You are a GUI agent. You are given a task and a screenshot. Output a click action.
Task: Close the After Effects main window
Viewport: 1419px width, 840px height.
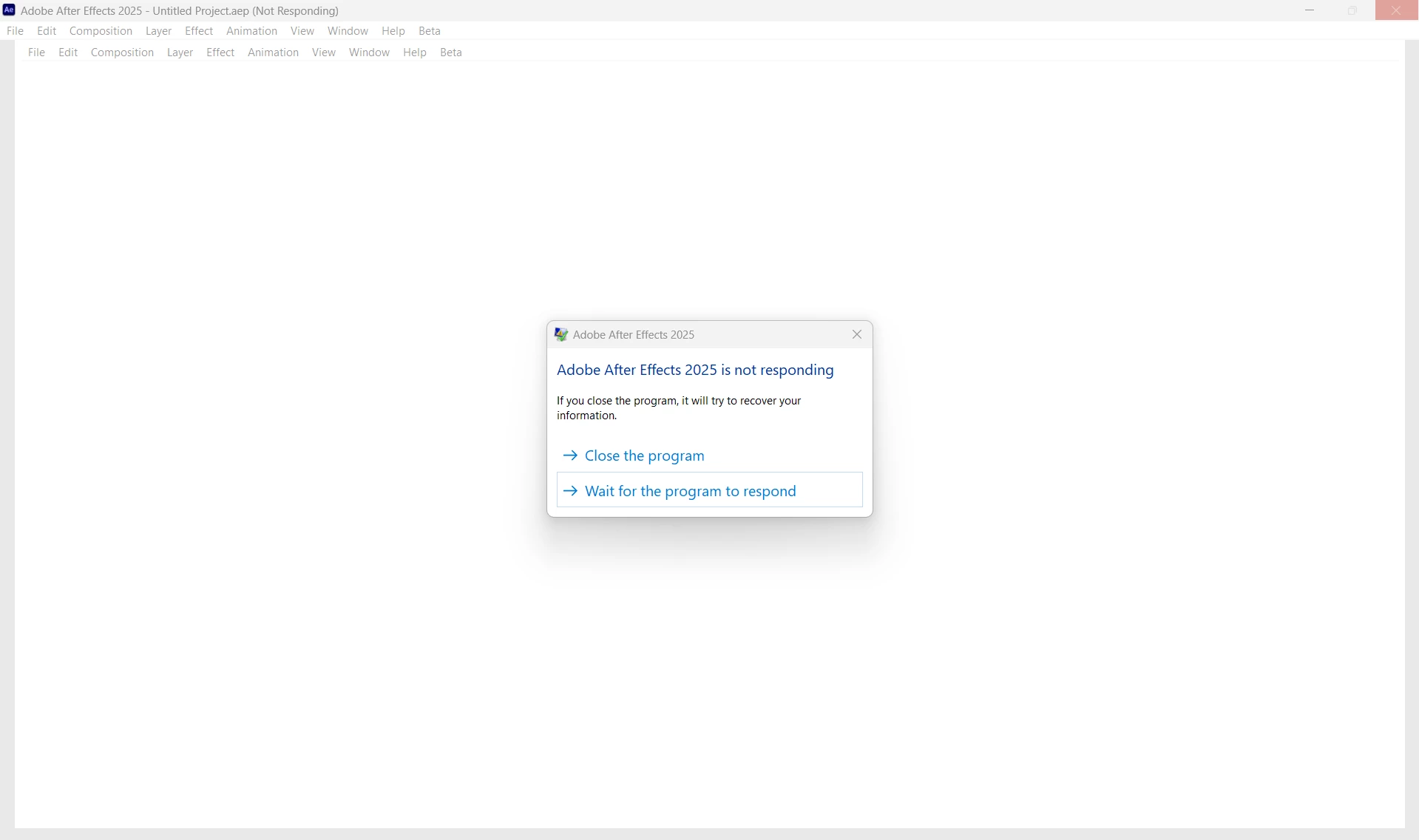click(1396, 10)
